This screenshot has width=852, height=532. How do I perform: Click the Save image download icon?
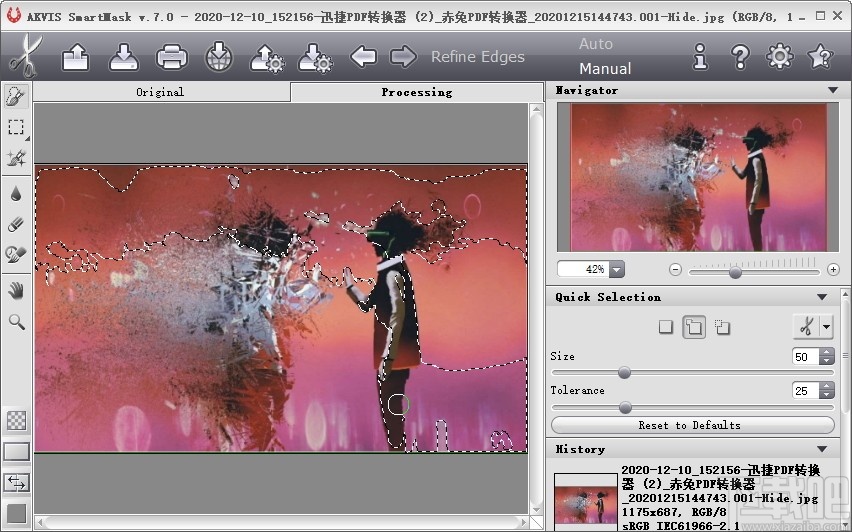(x=124, y=57)
